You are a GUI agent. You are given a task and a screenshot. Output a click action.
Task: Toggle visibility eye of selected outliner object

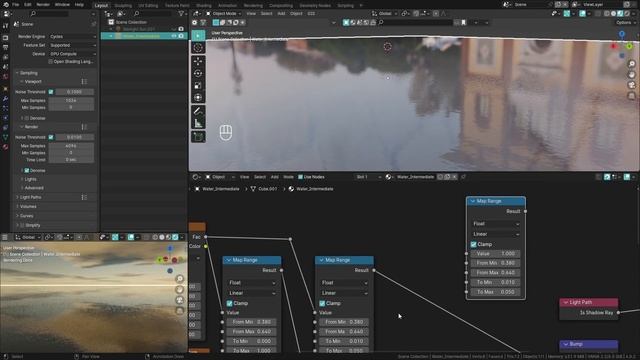[x=174, y=36]
